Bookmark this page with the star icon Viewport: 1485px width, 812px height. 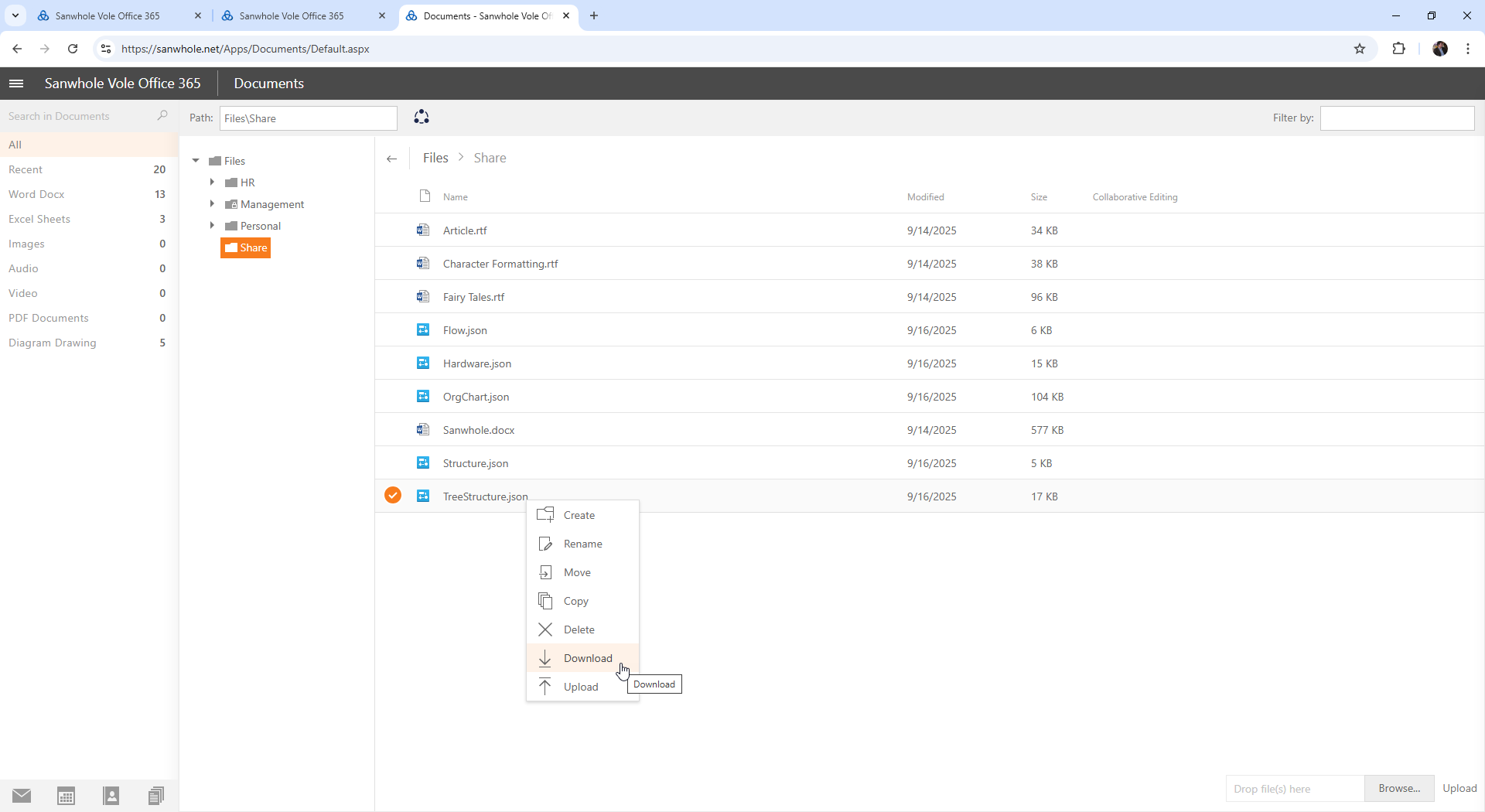click(1360, 49)
